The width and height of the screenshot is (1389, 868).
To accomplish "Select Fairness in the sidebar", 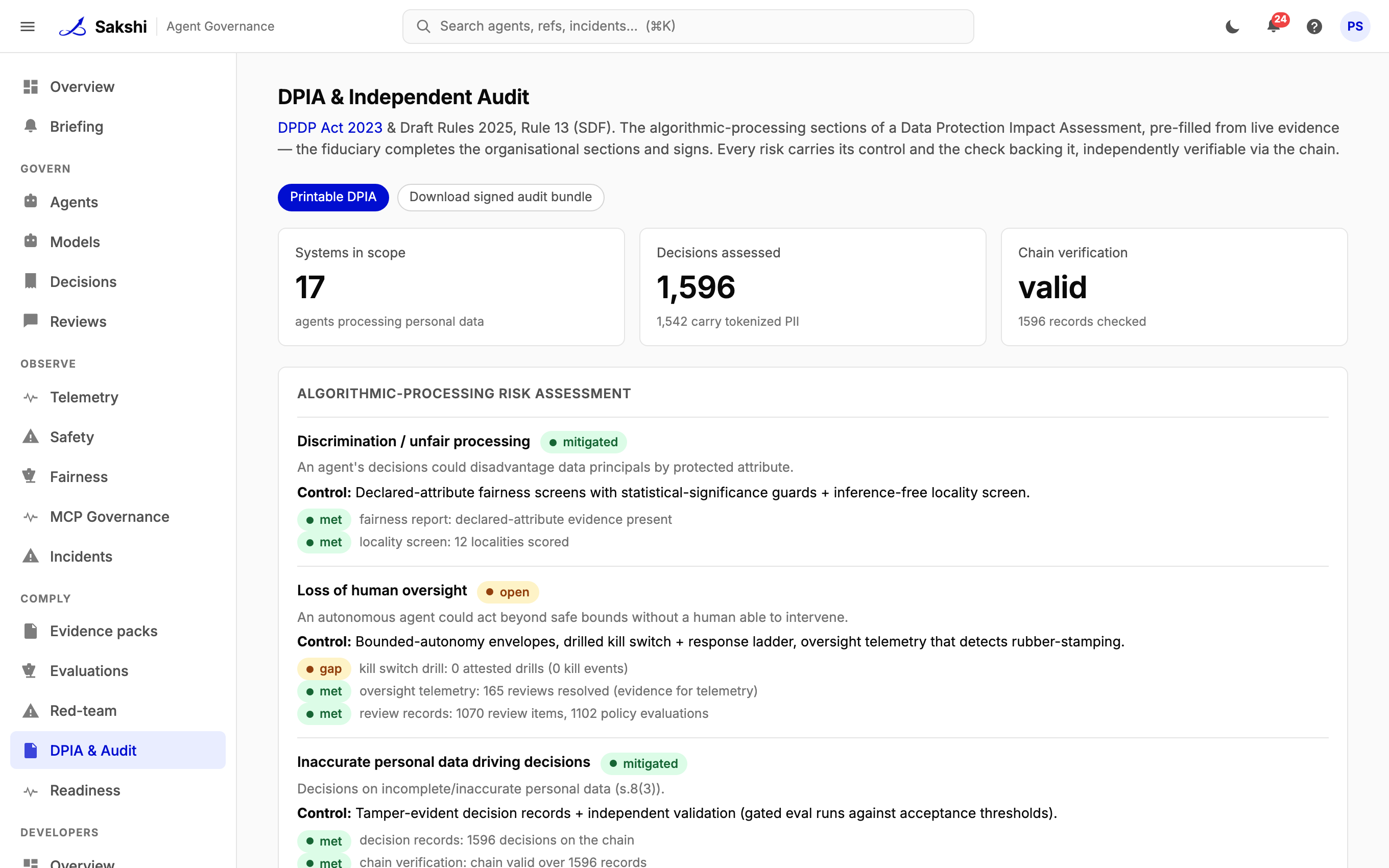I will pyautogui.click(x=117, y=476).
